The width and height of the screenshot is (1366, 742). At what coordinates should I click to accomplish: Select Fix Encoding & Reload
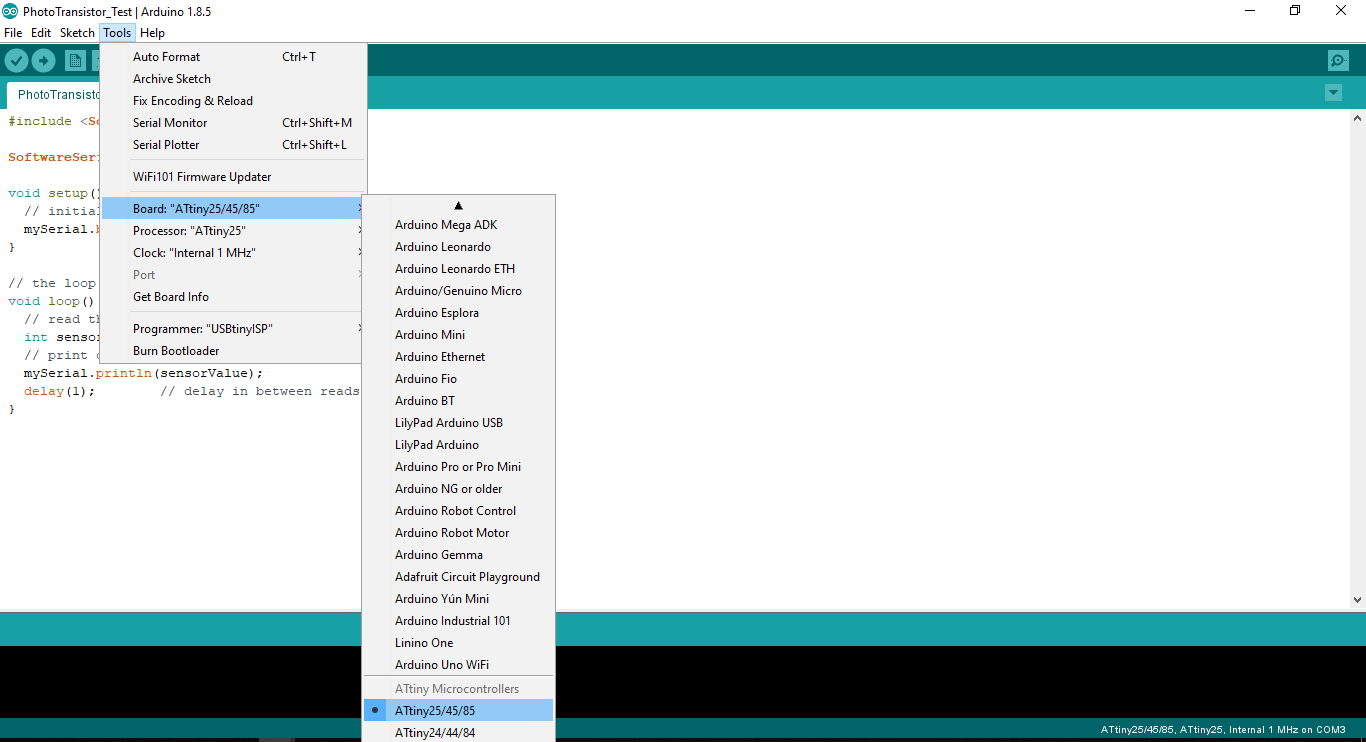pos(234,101)
